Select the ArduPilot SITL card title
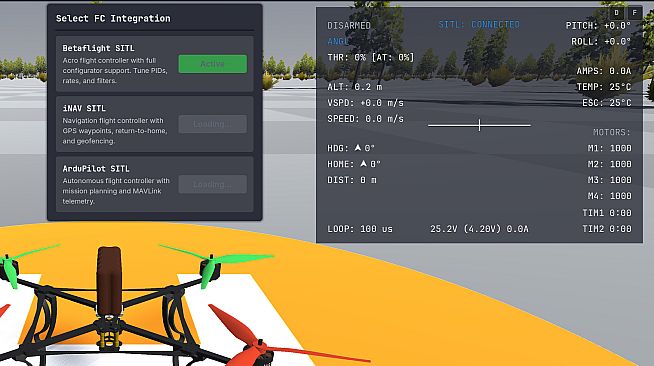 [96, 169]
